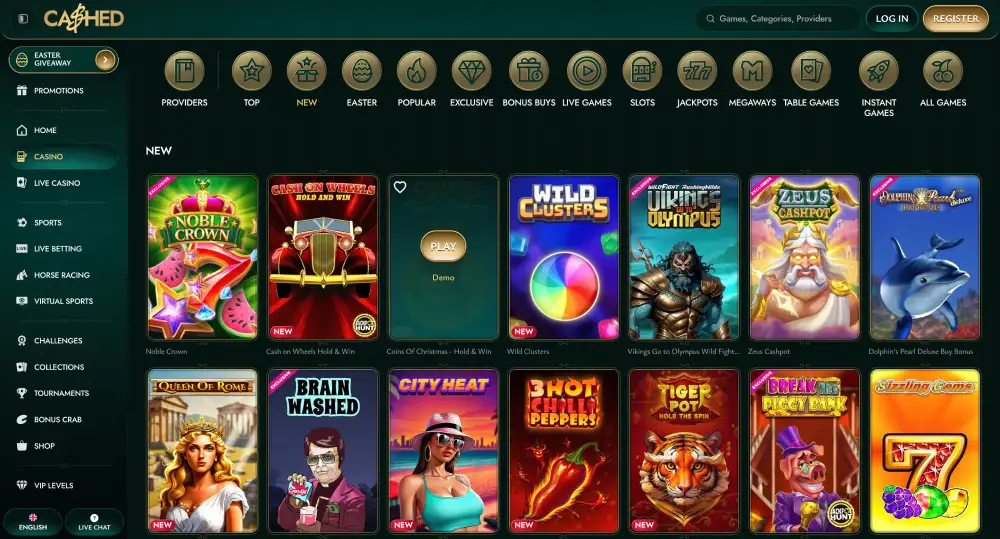
Task: Toggle favorite heart on Coins Of Christmas
Action: 400,187
